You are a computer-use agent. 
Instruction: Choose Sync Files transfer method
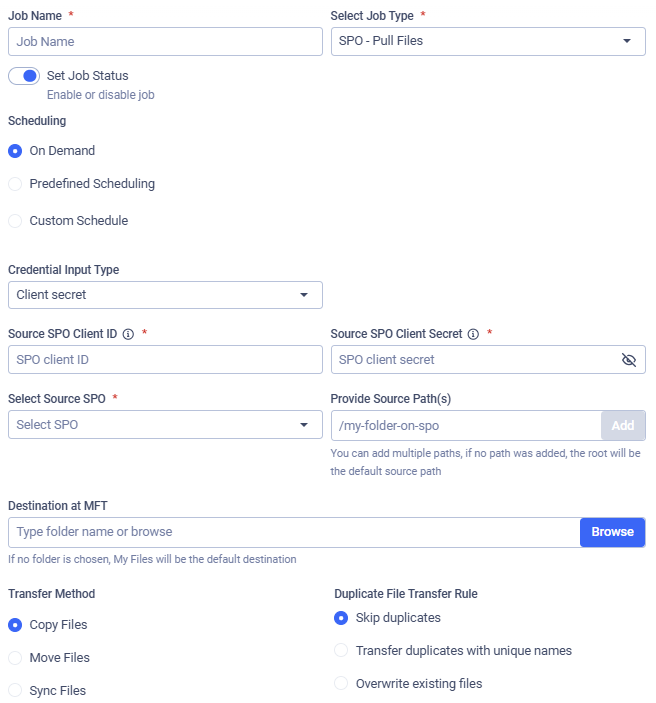[x=15, y=691]
